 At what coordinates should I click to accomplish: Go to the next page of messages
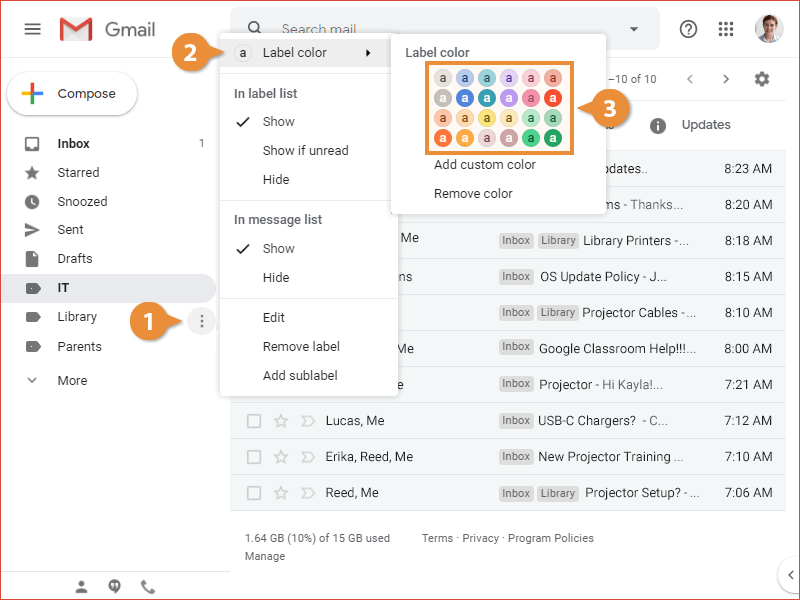[726, 79]
